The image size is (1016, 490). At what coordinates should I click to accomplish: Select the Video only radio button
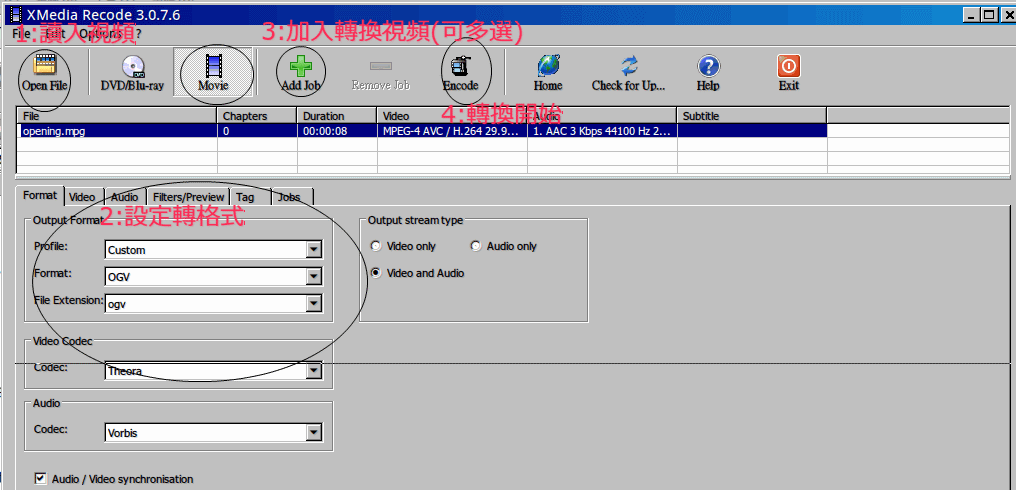pyautogui.click(x=376, y=246)
